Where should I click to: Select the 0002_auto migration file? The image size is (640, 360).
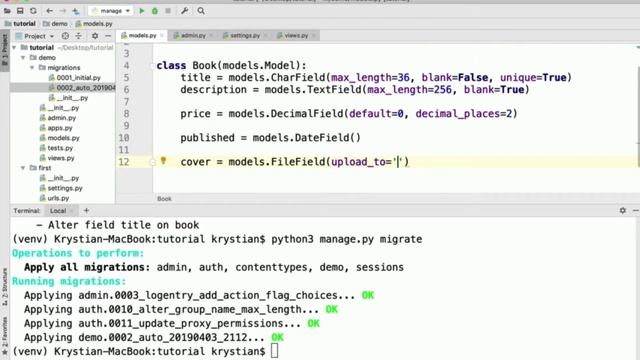click(x=82, y=87)
